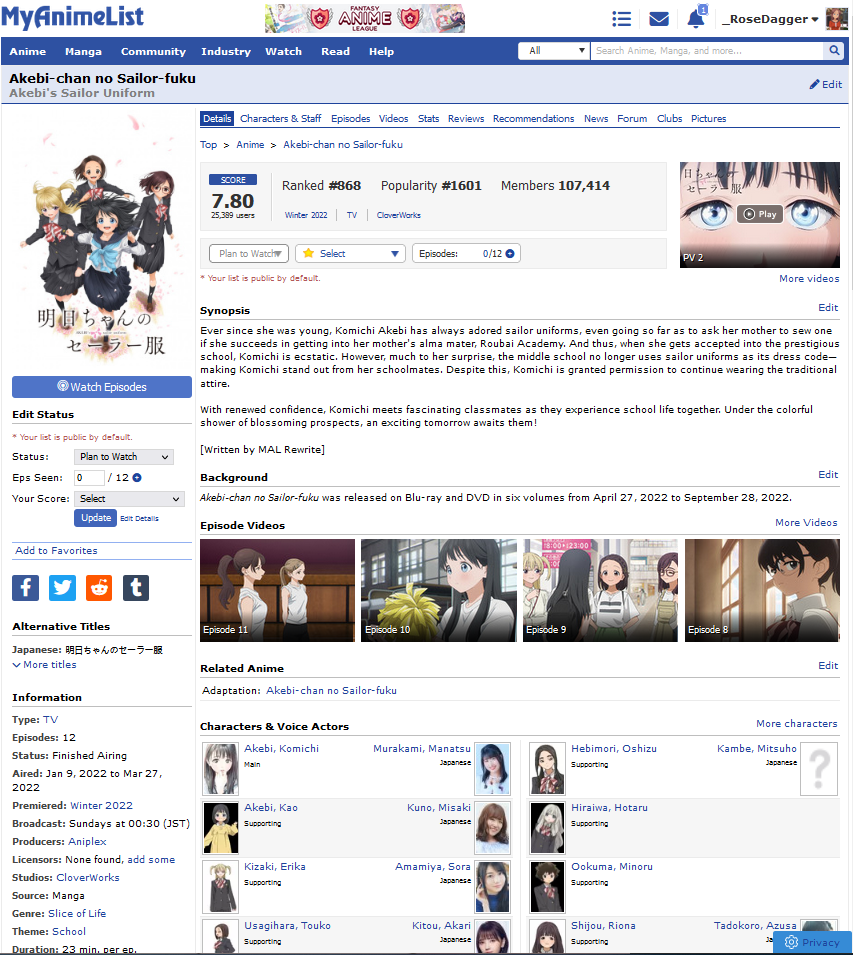This screenshot has height=955, width=853.
Task: Switch to the Pictures tab
Action: [709, 119]
